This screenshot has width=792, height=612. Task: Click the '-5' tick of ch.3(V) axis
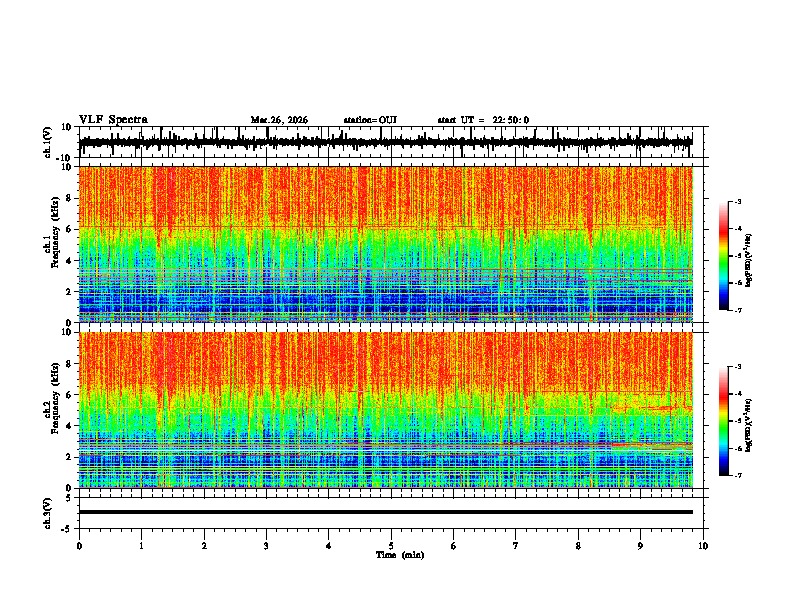coord(68,529)
